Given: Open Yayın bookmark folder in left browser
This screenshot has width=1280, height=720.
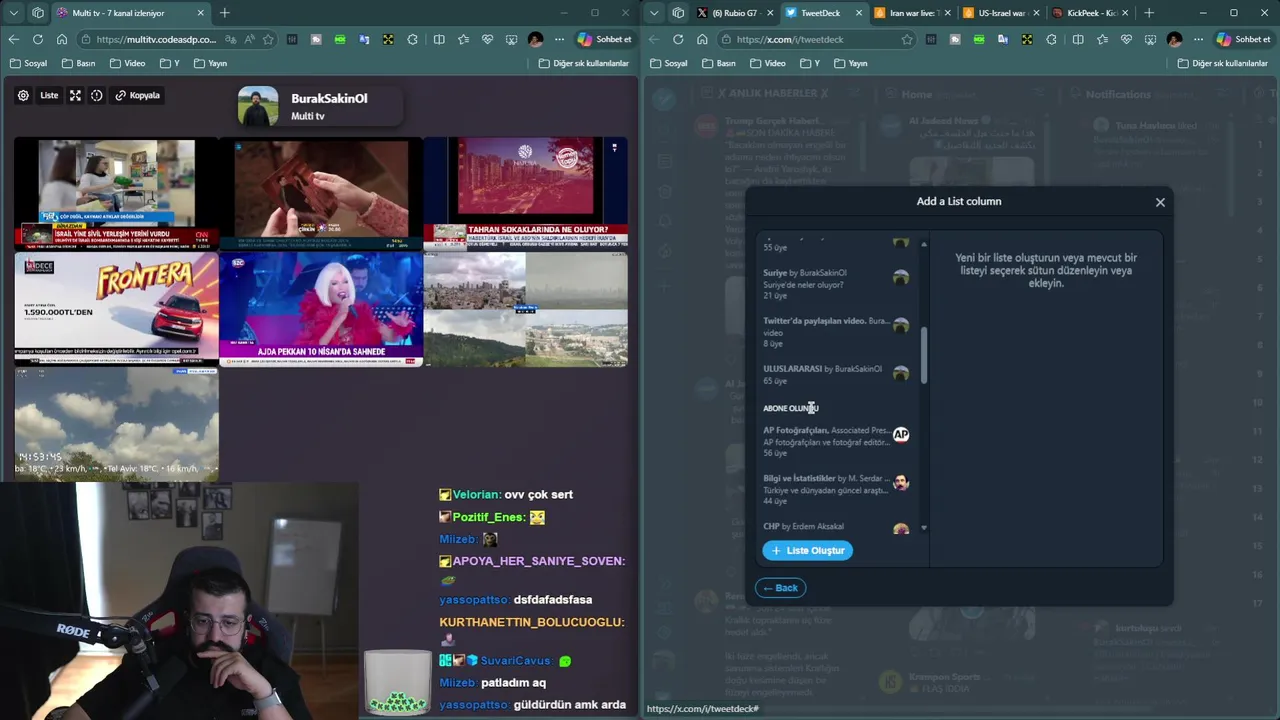Looking at the screenshot, I should coord(211,63).
